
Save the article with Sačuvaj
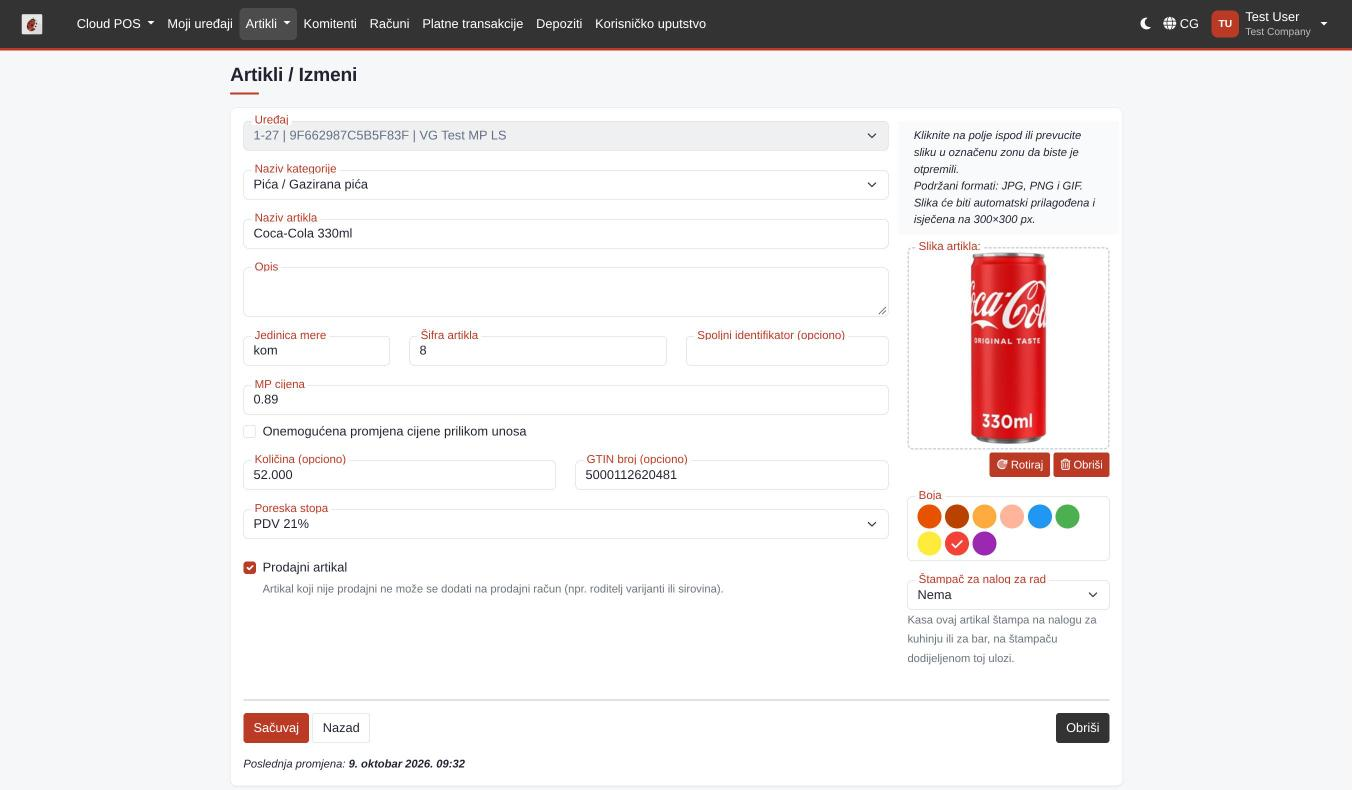point(276,728)
